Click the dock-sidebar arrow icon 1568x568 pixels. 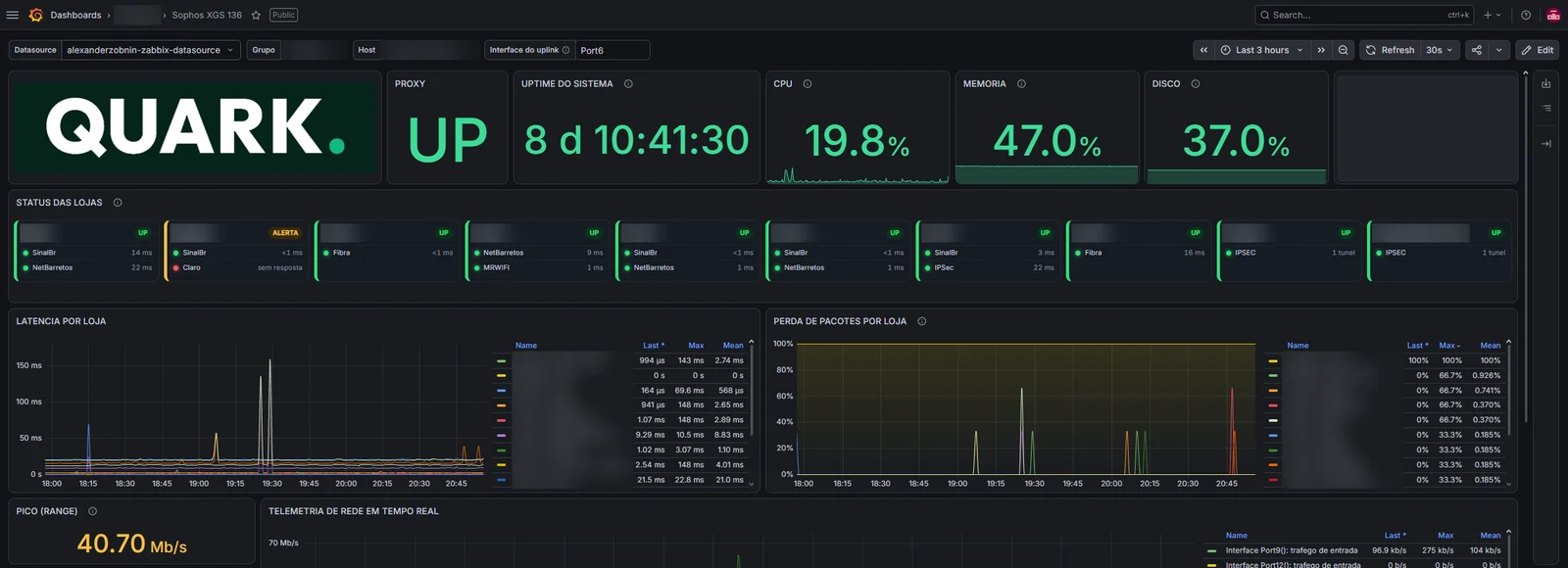pos(1546,143)
